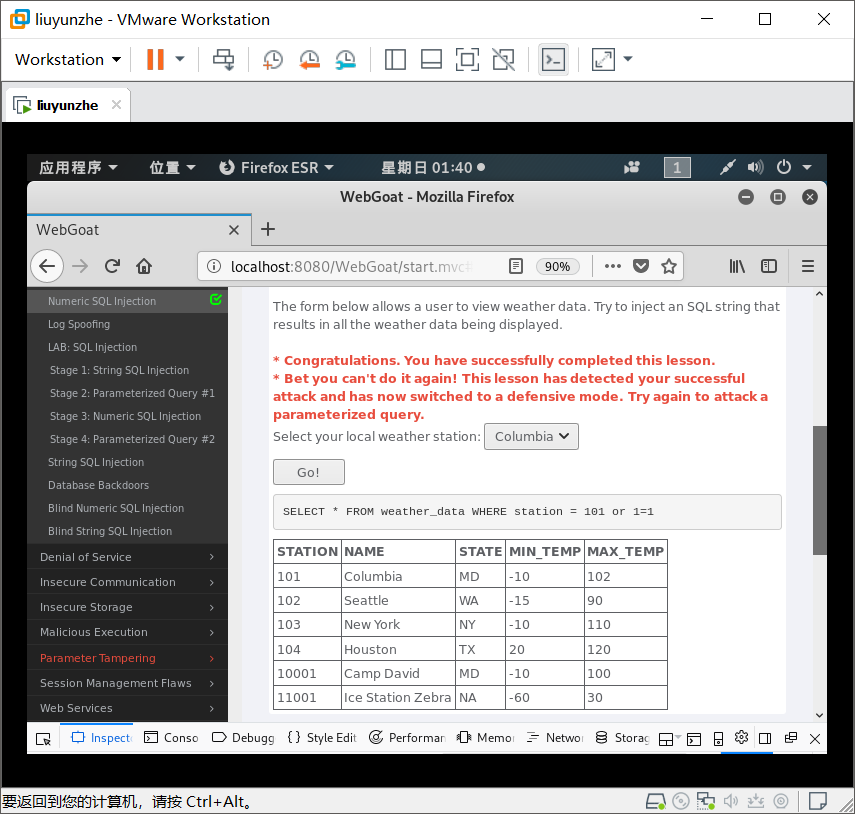The width and height of the screenshot is (855, 814).
Task: Go to the Firefox home page
Action: (144, 266)
